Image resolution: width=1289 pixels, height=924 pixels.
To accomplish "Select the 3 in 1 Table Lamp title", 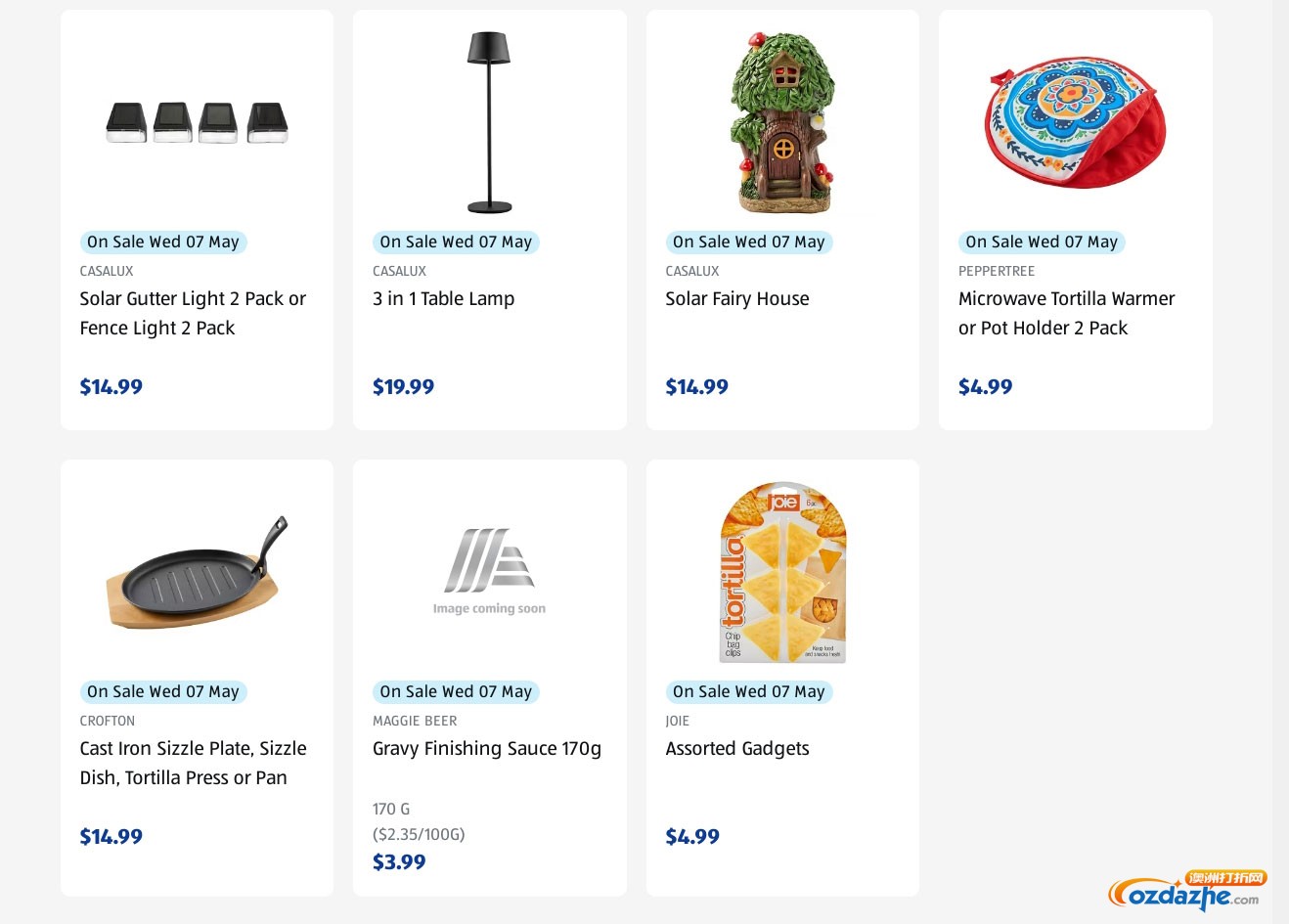I will (x=443, y=298).
